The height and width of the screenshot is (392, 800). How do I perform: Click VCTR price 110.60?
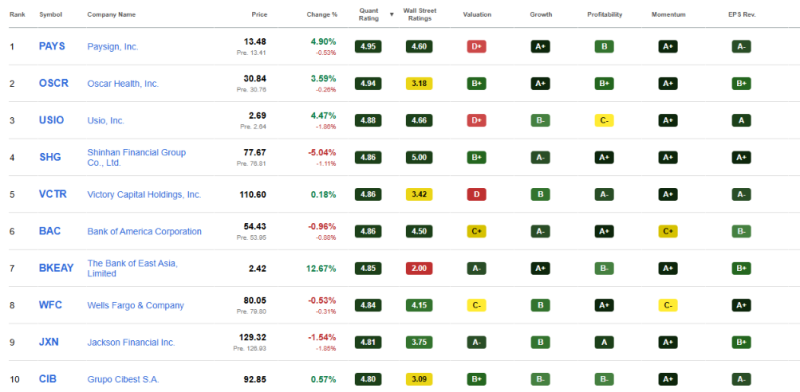click(253, 194)
